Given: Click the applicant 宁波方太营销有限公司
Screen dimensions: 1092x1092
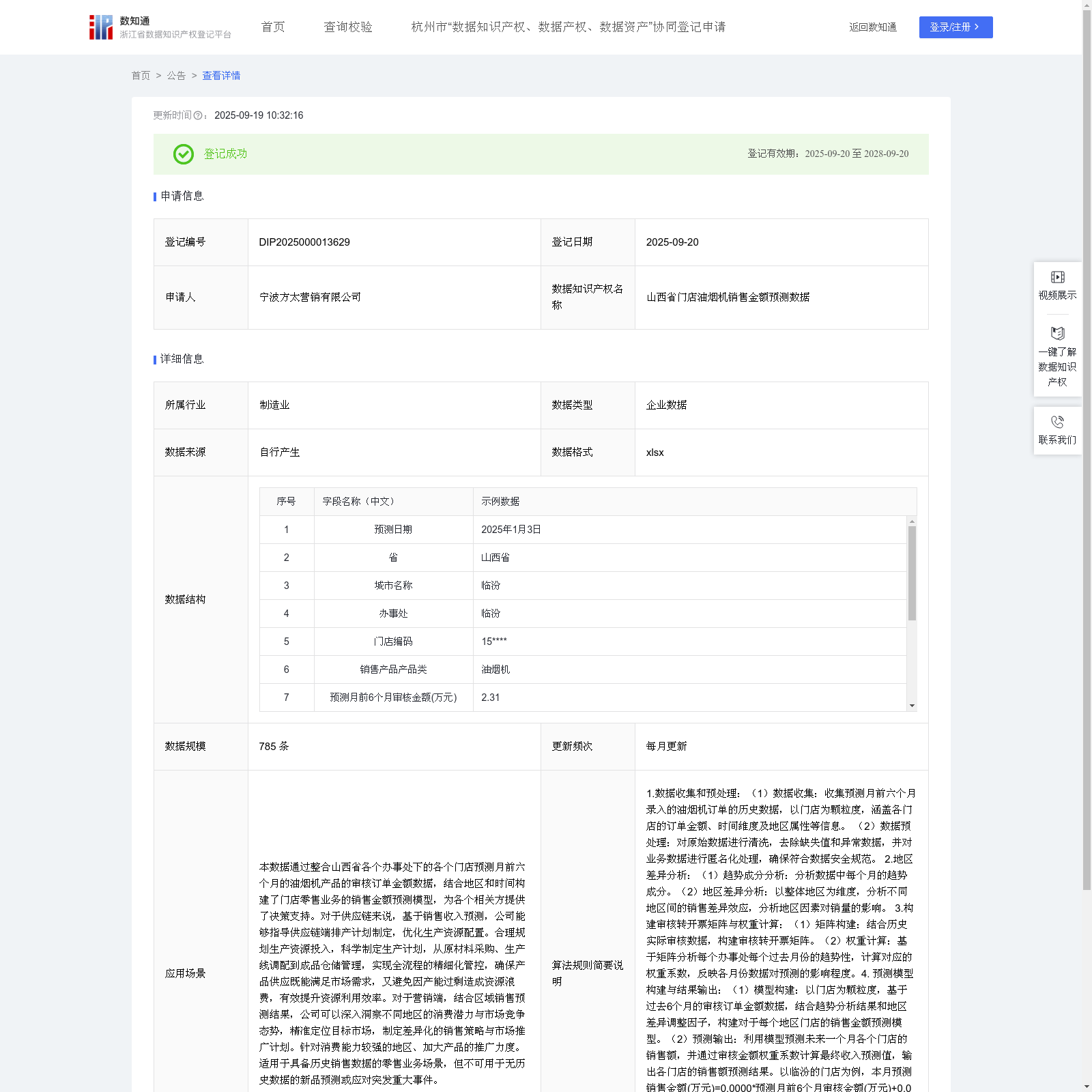Looking at the screenshot, I should [310, 297].
